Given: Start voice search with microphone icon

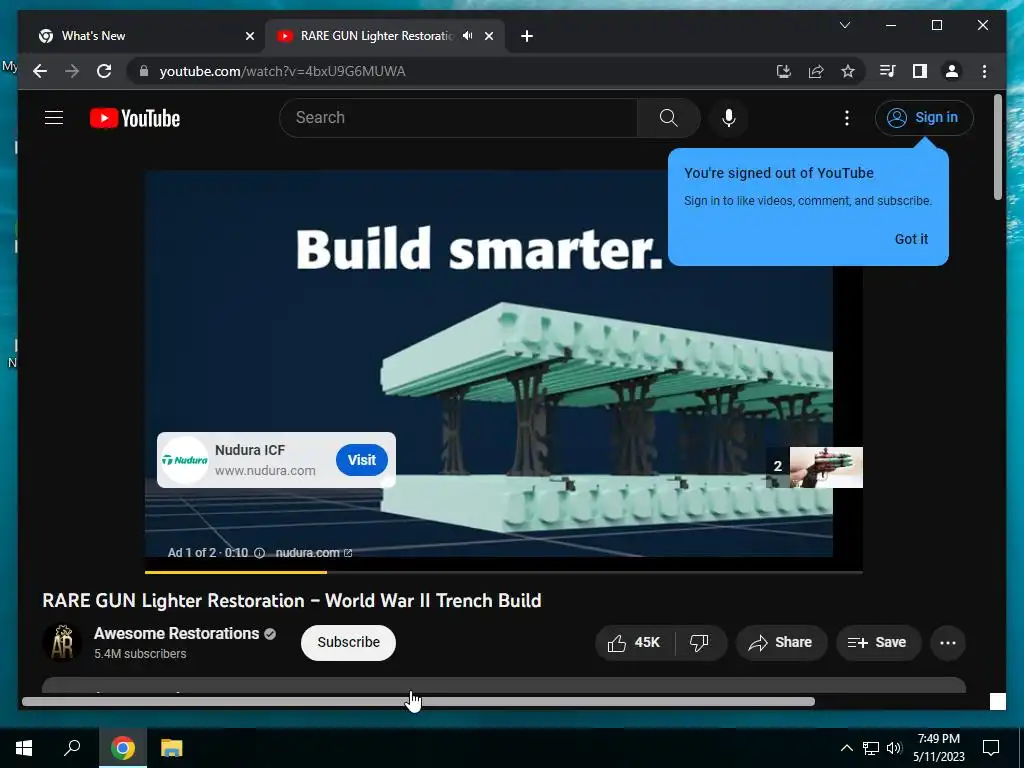Looking at the screenshot, I should 729,118.
